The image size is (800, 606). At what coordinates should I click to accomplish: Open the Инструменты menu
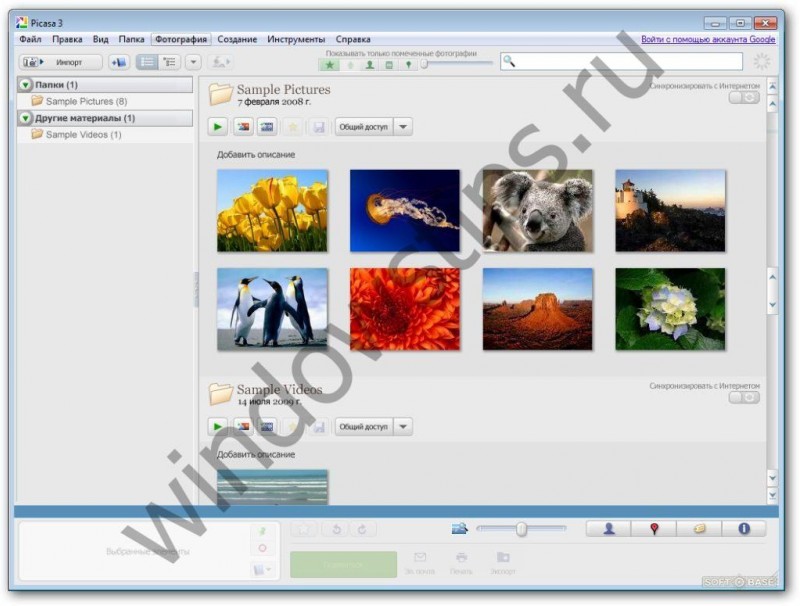(296, 39)
